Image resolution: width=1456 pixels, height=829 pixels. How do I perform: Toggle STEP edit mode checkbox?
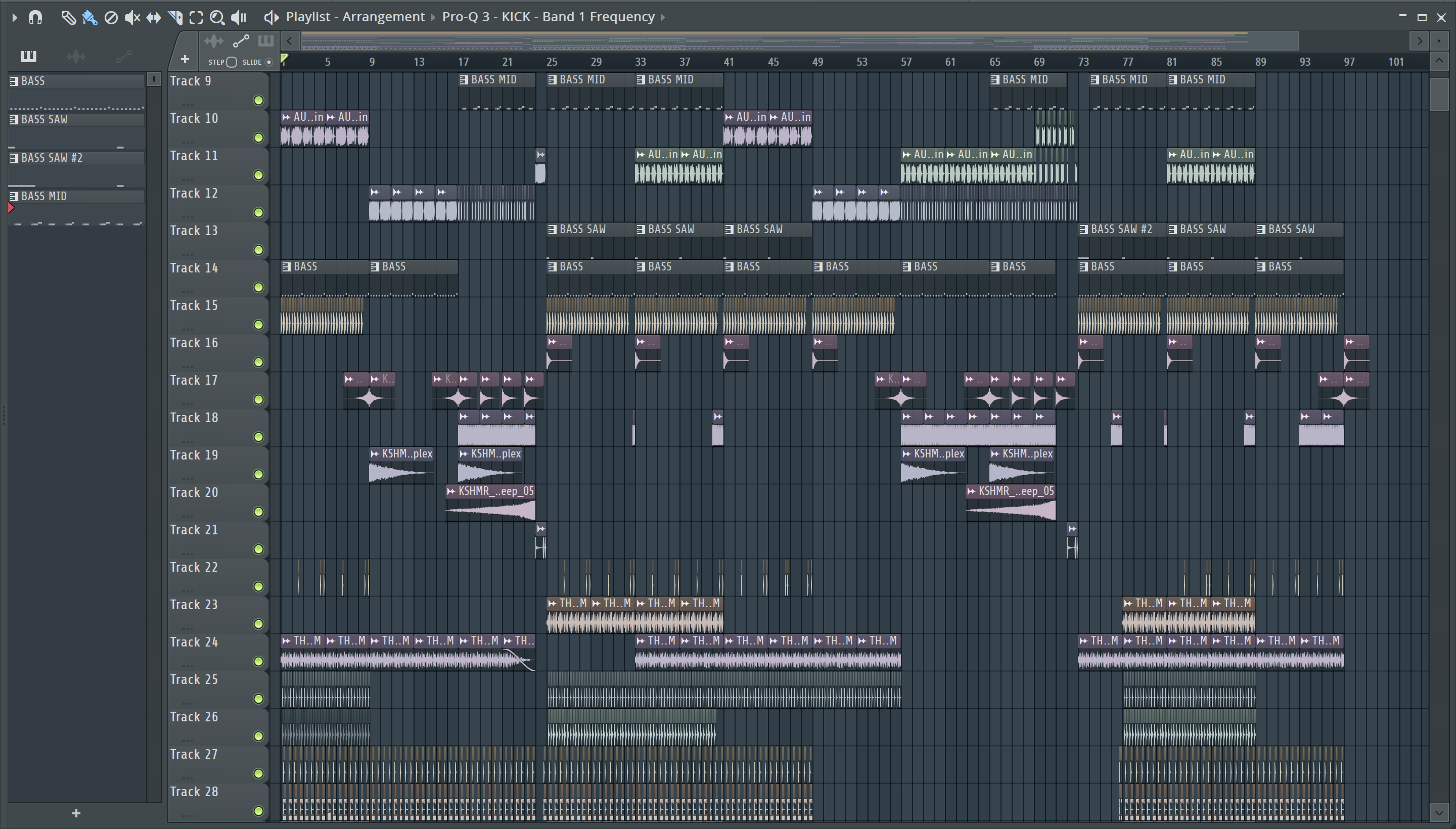point(231,62)
